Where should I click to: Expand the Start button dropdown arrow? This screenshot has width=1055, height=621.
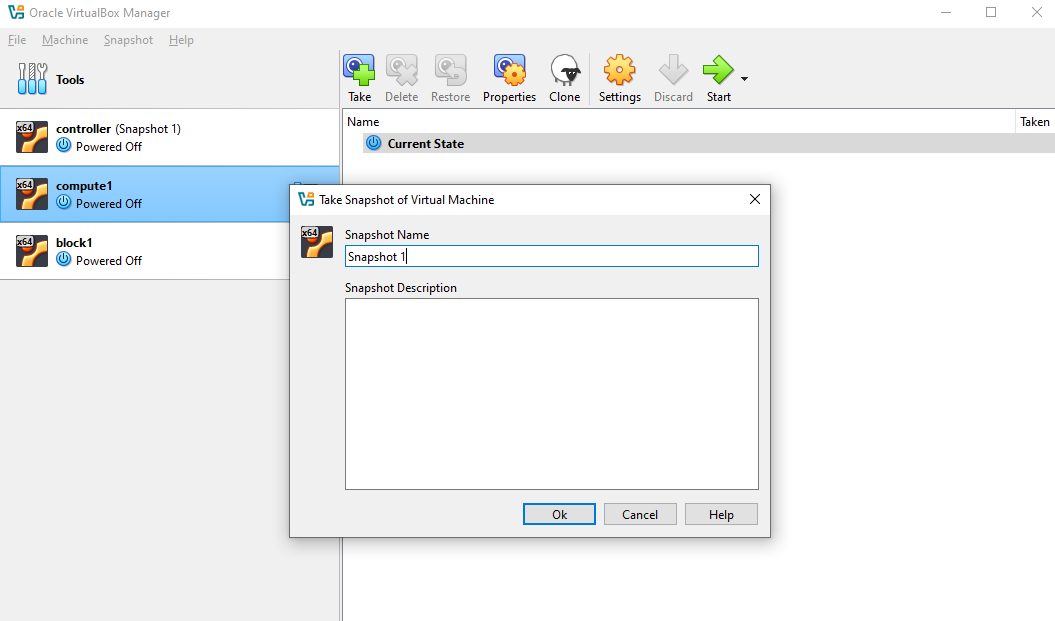(745, 79)
